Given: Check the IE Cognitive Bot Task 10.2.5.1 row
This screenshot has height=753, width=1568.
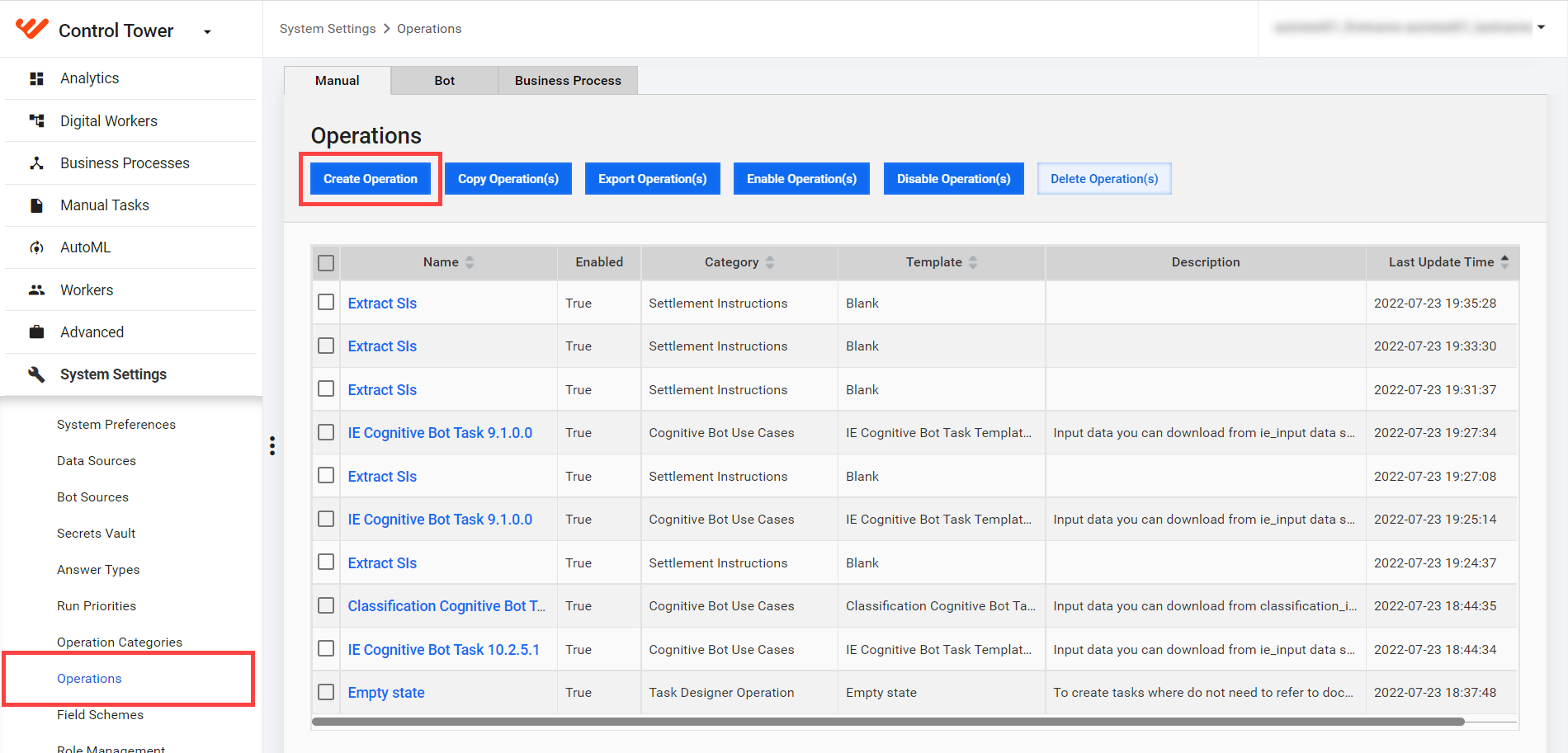Looking at the screenshot, I should (x=326, y=648).
